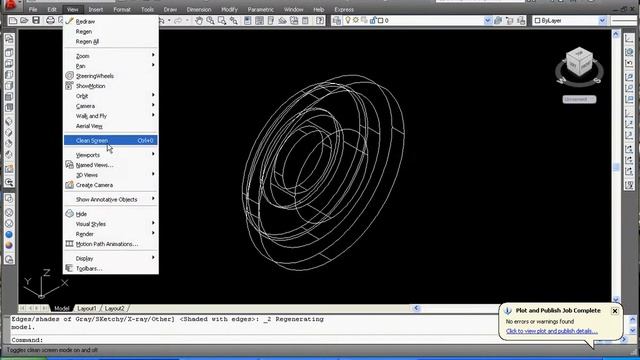This screenshot has height=360, width=640.
Task: Click the layer 0 color swatch square
Action: 380,20
